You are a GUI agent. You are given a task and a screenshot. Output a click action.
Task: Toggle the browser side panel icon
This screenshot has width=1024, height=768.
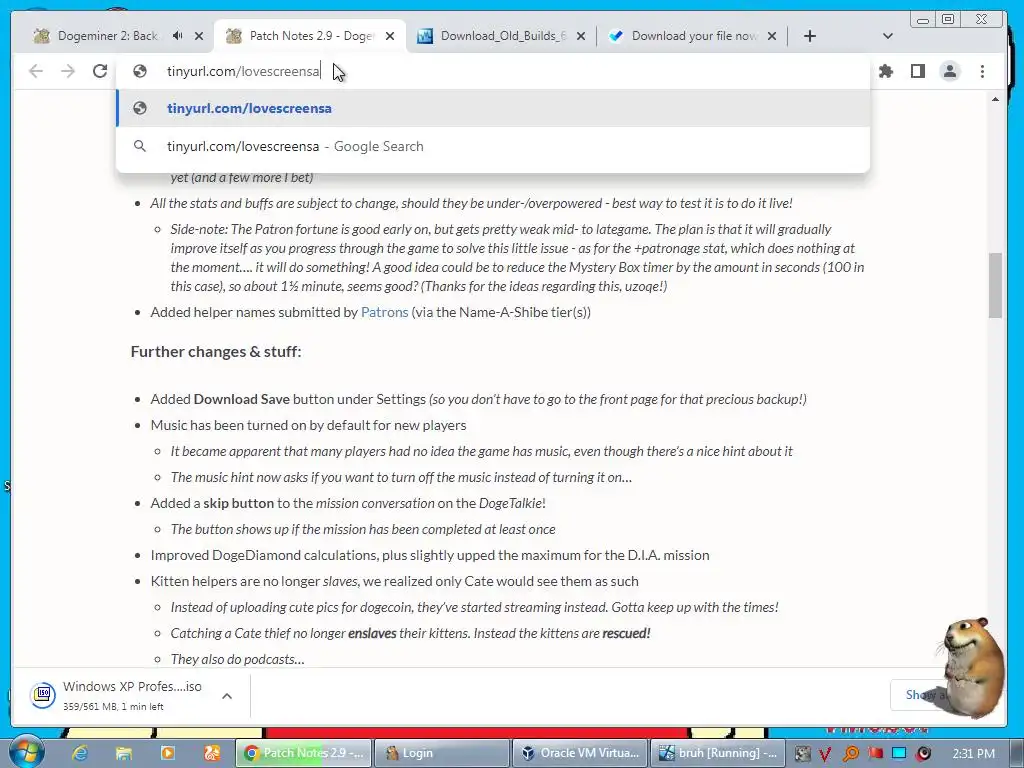[x=918, y=71]
